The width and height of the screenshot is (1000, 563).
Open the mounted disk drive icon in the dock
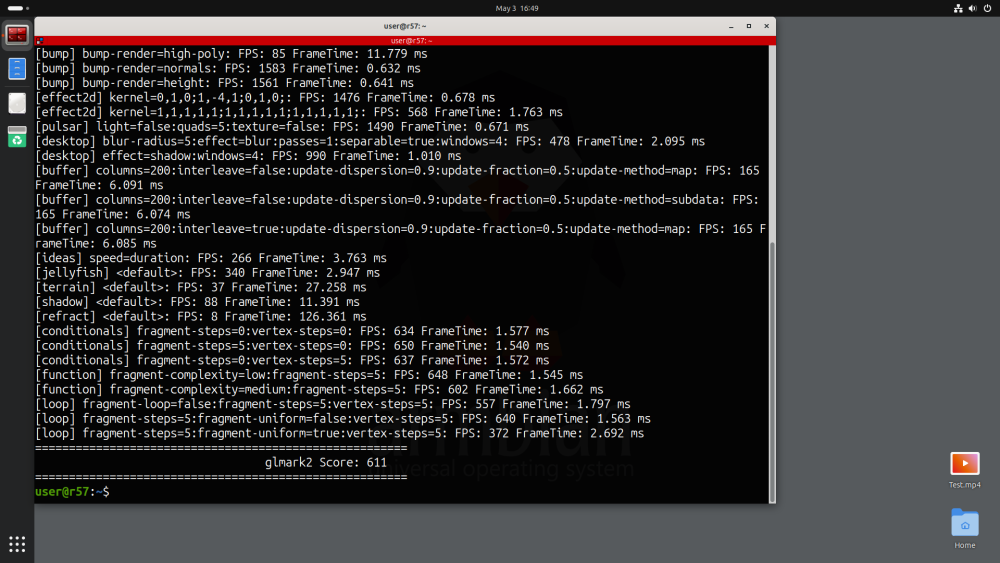click(x=17, y=103)
